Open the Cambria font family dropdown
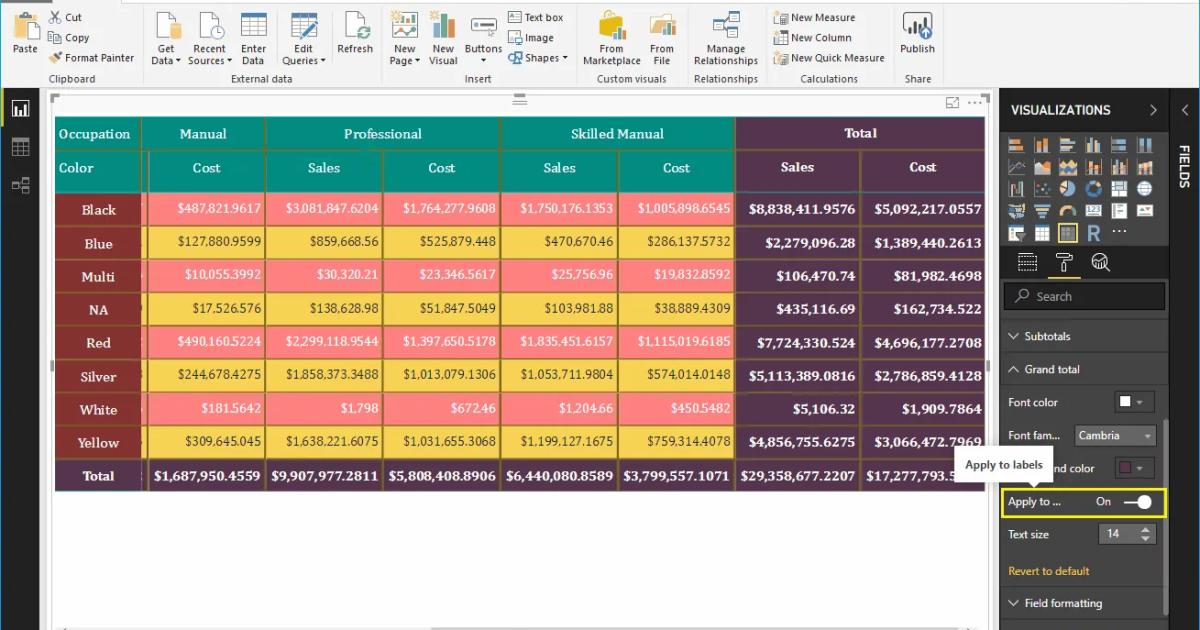Viewport: 1200px width, 630px height. 1114,436
